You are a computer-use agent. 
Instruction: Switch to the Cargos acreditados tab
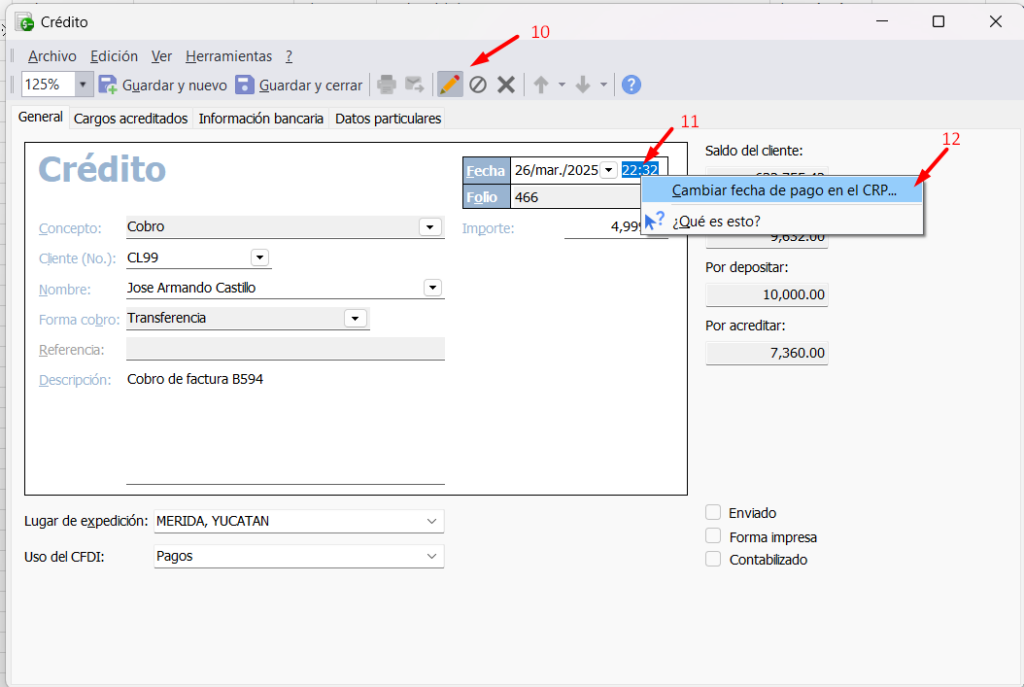(x=131, y=118)
